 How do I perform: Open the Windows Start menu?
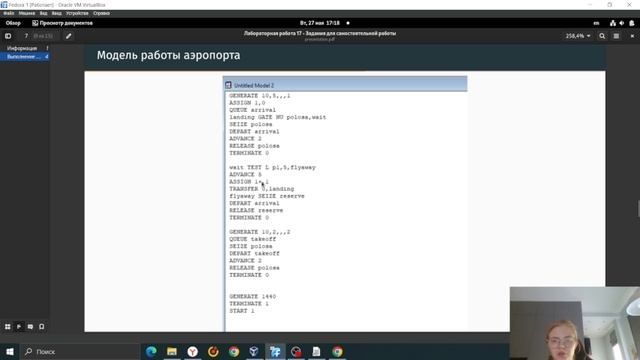[x=10, y=351]
